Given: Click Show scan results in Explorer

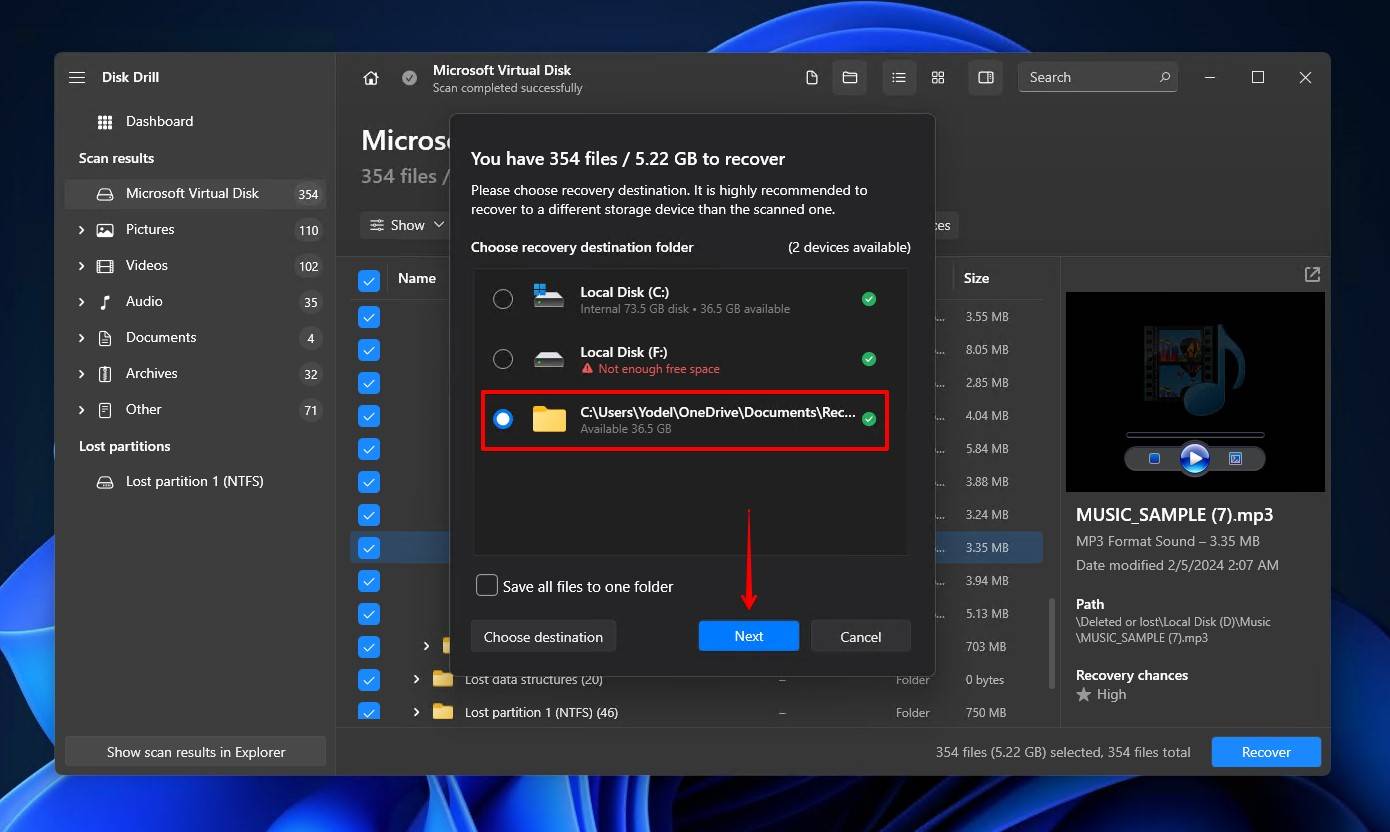Looking at the screenshot, I should click(196, 752).
